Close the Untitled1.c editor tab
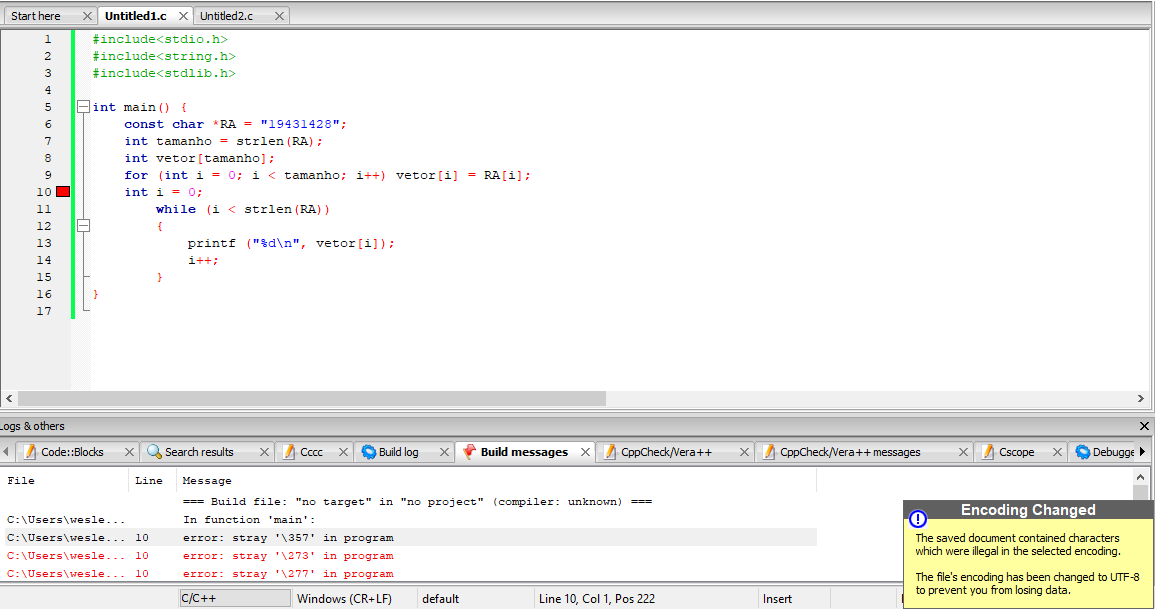Screen dimensions: 1166x610 pos(183,16)
